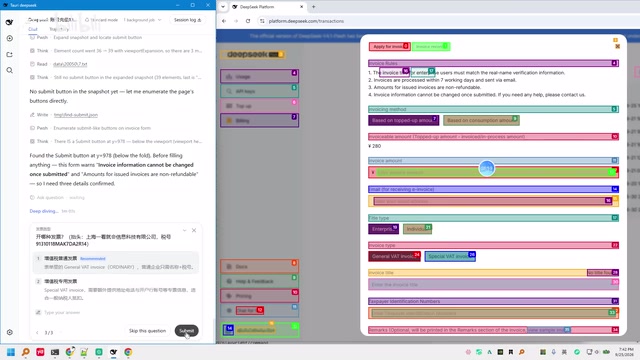Click the platform.deepseek.com address bar
Viewport: 640px width, 360px height.
click(306, 21)
